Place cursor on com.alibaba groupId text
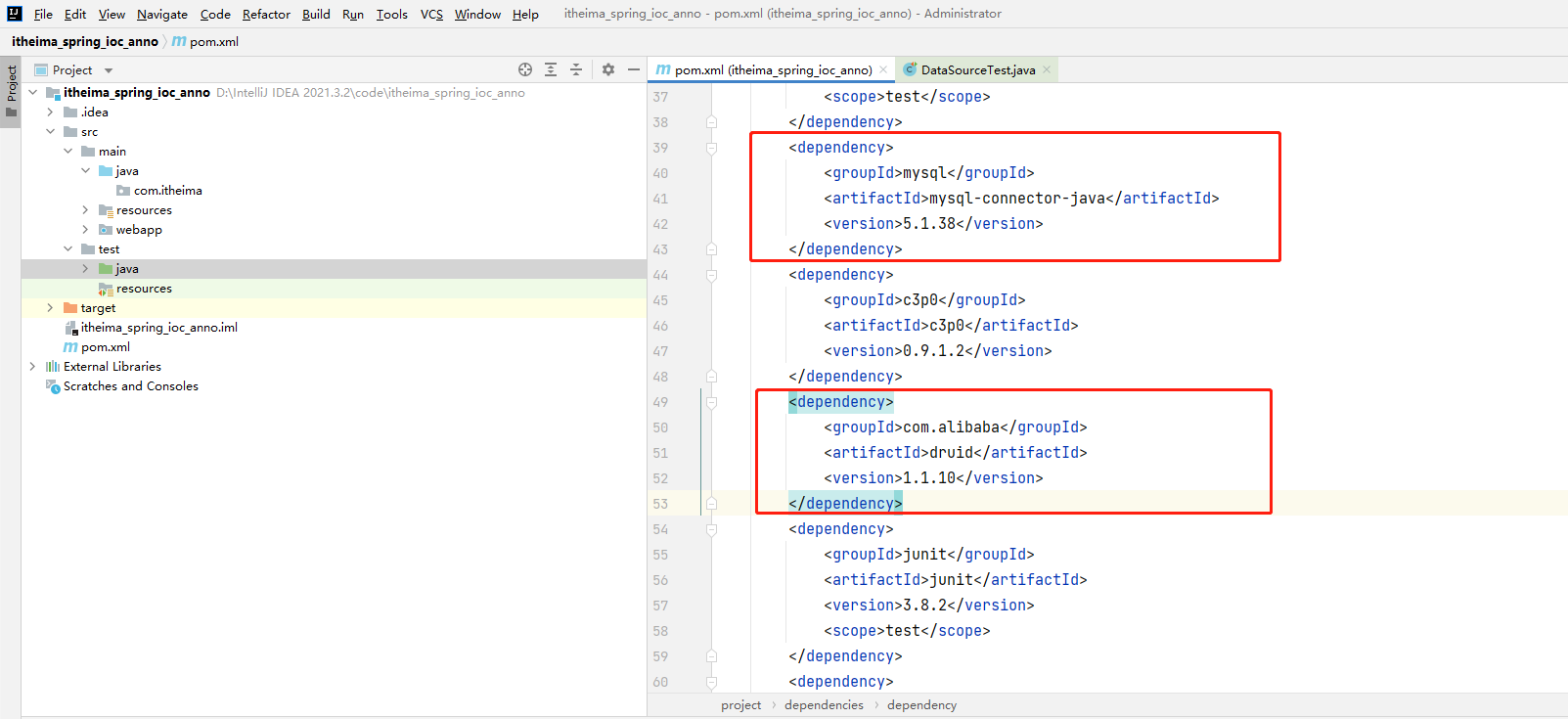Image resolution: width=1568 pixels, height=719 pixels. (x=951, y=427)
